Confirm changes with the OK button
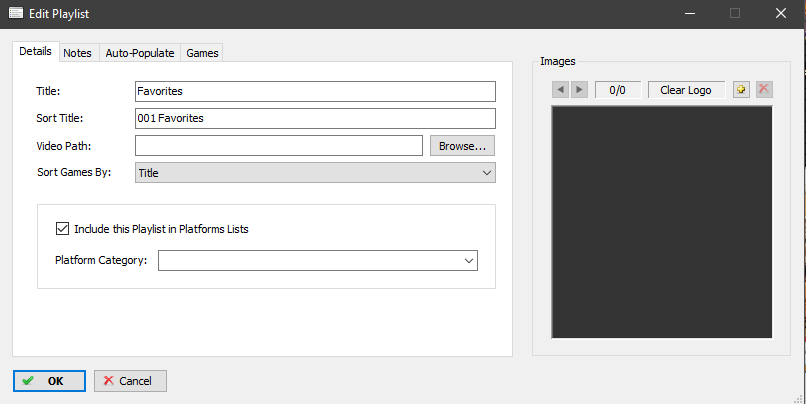This screenshot has height=404, width=806. point(49,381)
